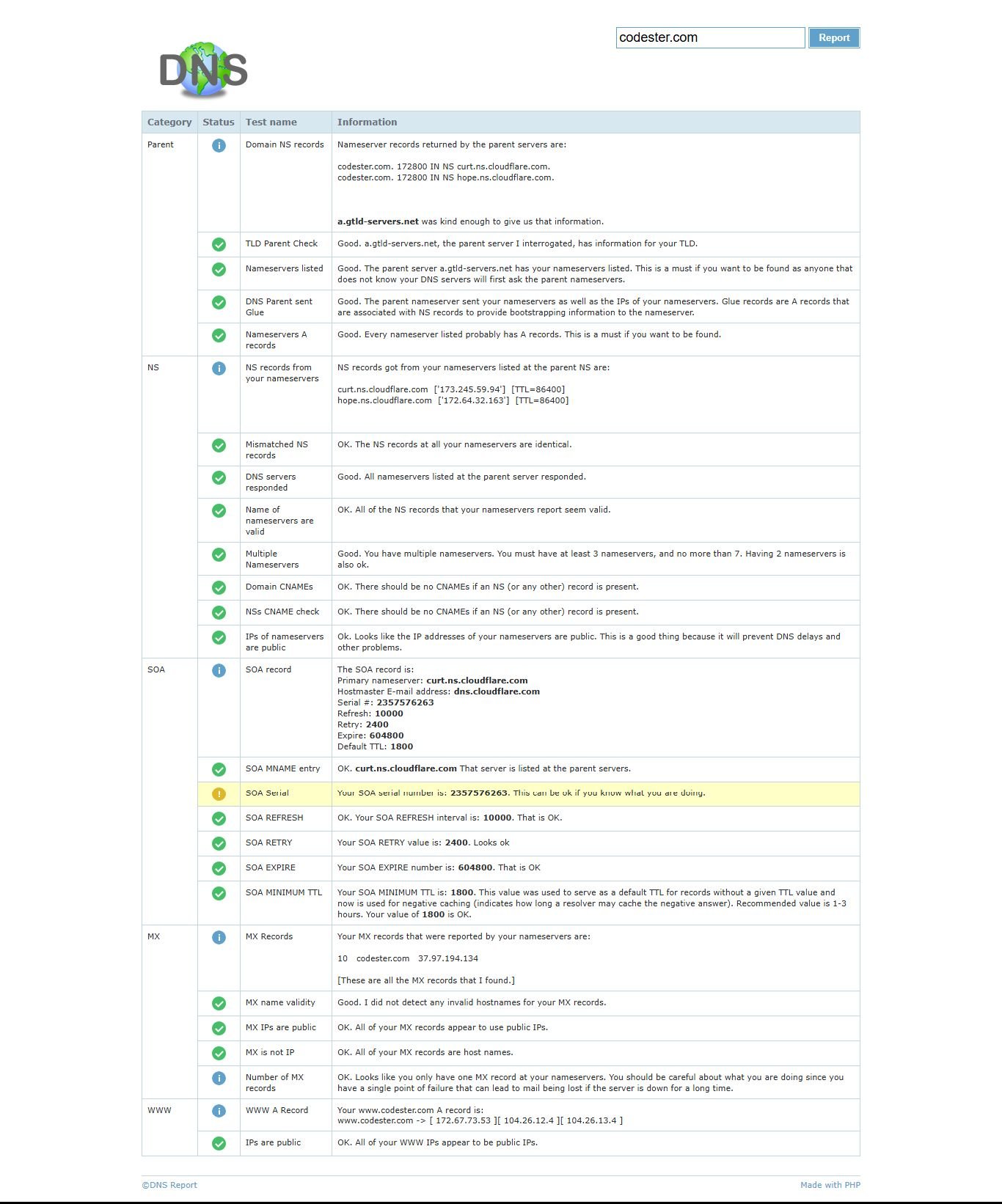This screenshot has width=1002, height=1204.
Task: Click info icon for NS records from your nameservers
Action: (219, 368)
